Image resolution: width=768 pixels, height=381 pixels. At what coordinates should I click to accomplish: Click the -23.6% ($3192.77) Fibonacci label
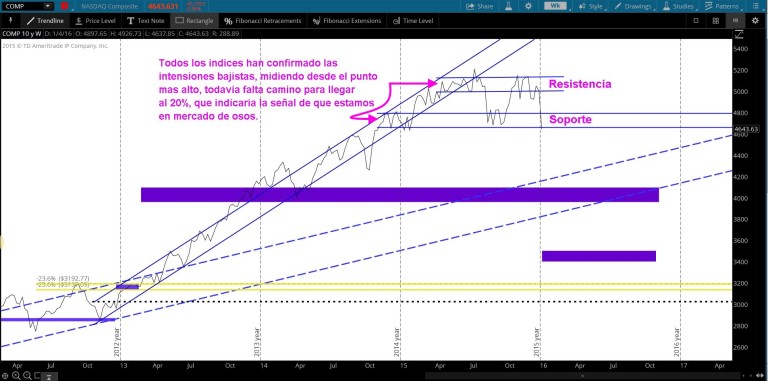pos(63,279)
